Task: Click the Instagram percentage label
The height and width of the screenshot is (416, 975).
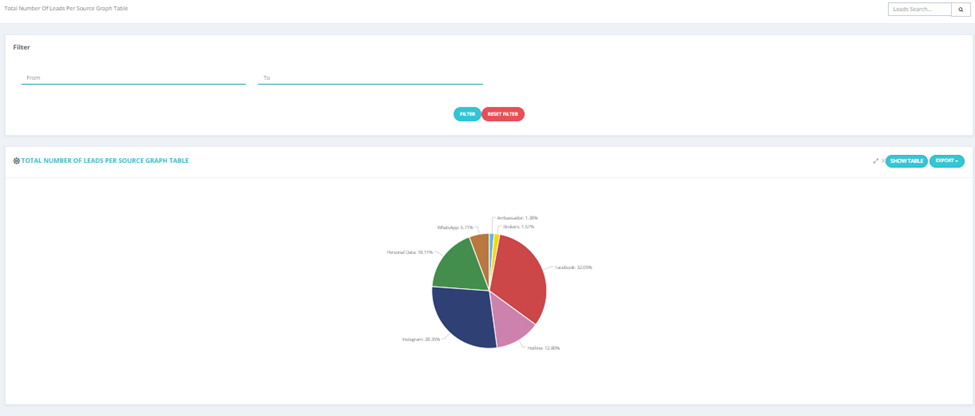Action: point(421,340)
